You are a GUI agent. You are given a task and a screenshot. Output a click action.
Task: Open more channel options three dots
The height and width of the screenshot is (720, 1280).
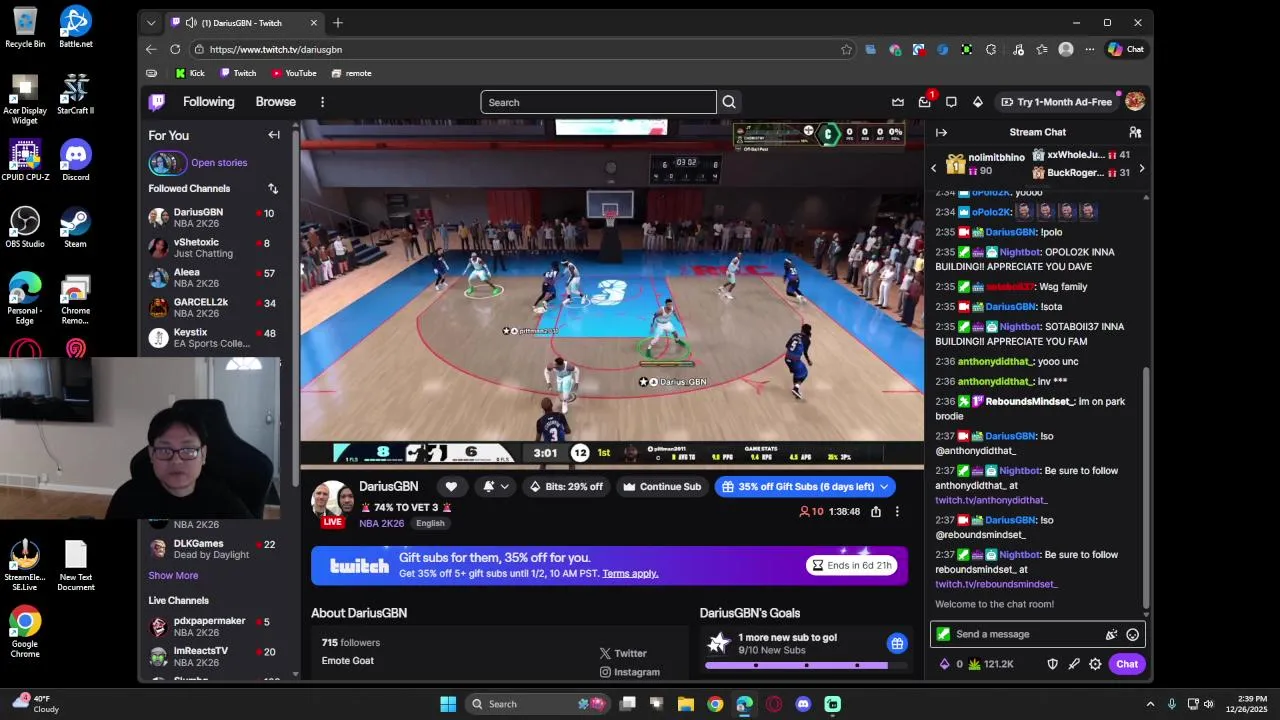coord(897,512)
